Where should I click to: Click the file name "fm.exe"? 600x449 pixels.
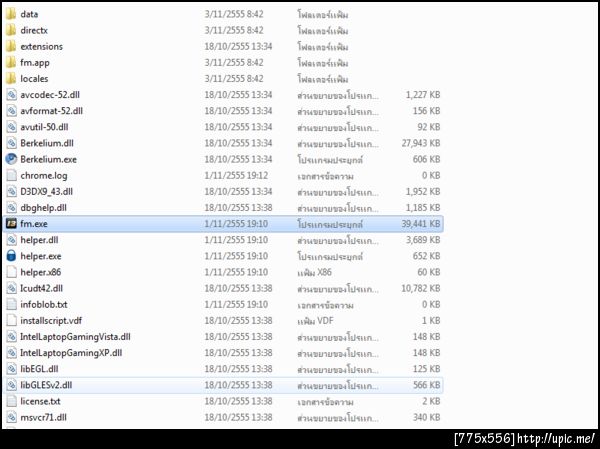coord(34,224)
